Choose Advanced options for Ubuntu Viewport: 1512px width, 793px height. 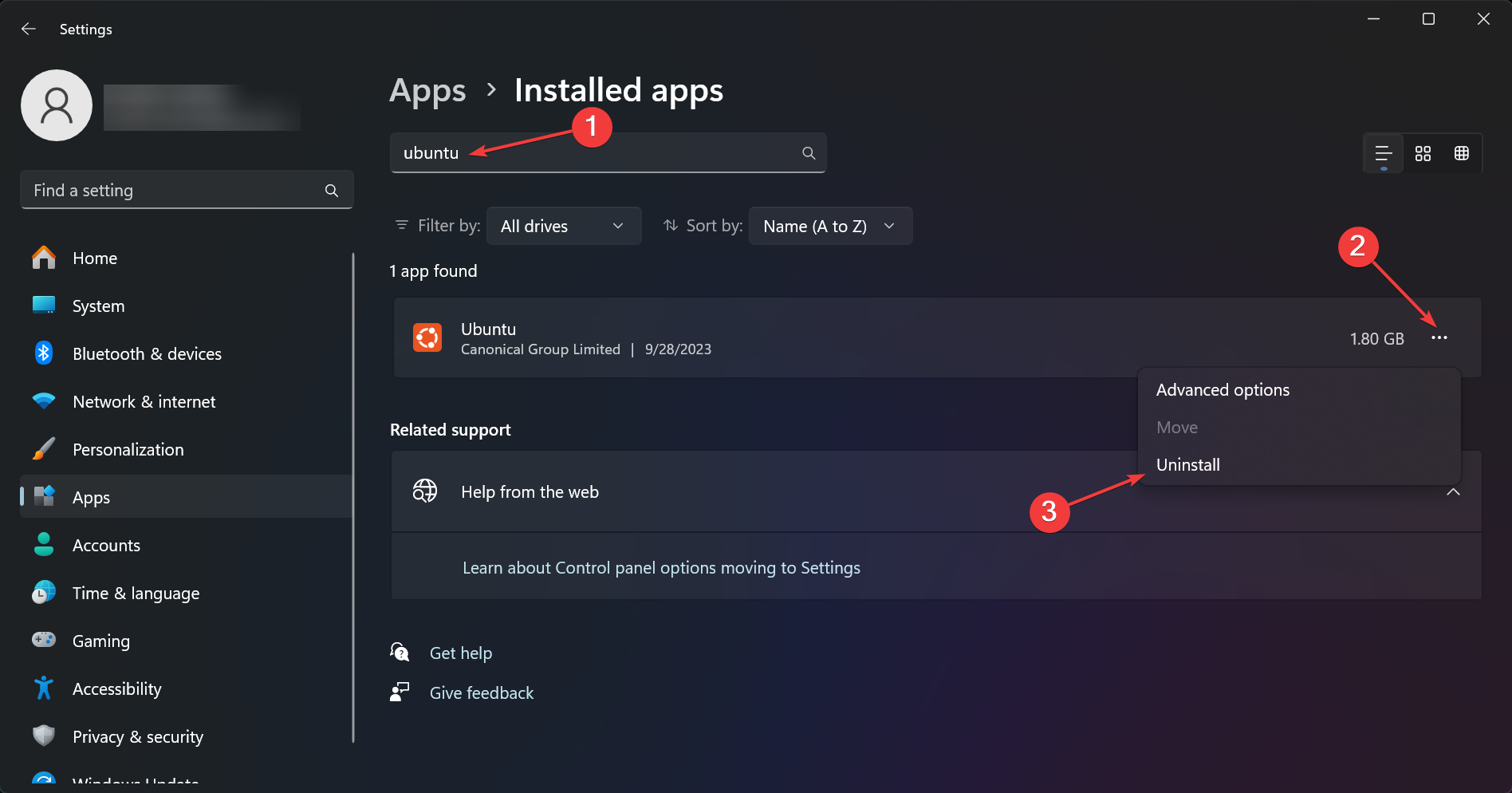tap(1223, 389)
